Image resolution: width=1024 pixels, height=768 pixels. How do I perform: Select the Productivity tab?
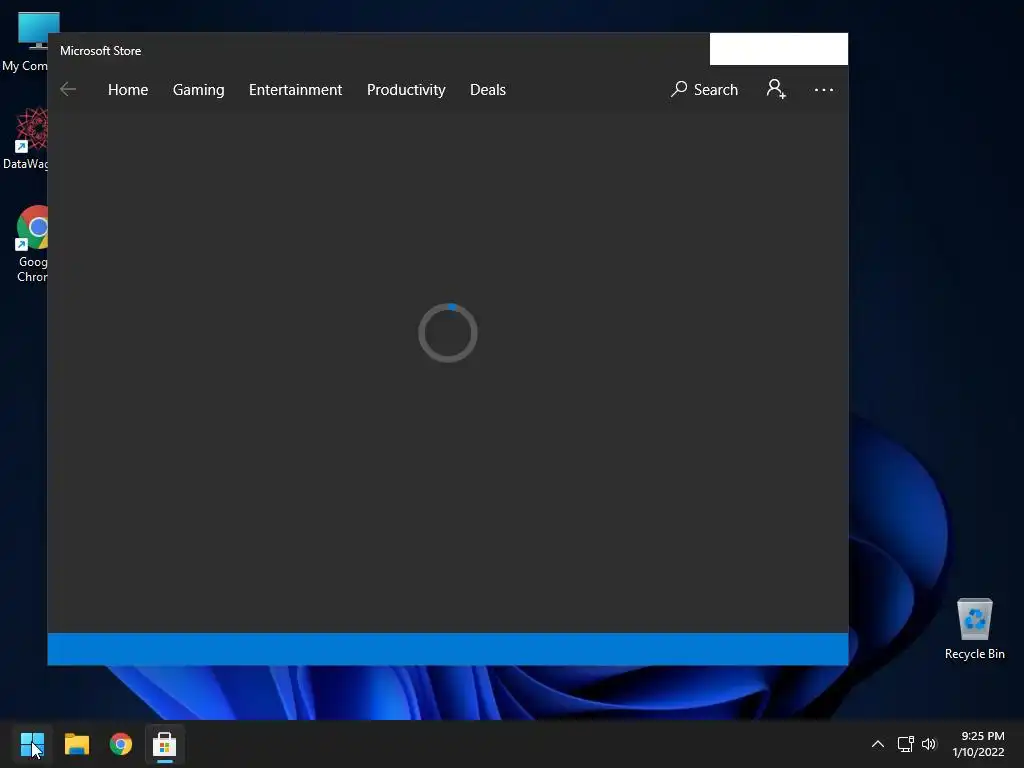point(406,90)
